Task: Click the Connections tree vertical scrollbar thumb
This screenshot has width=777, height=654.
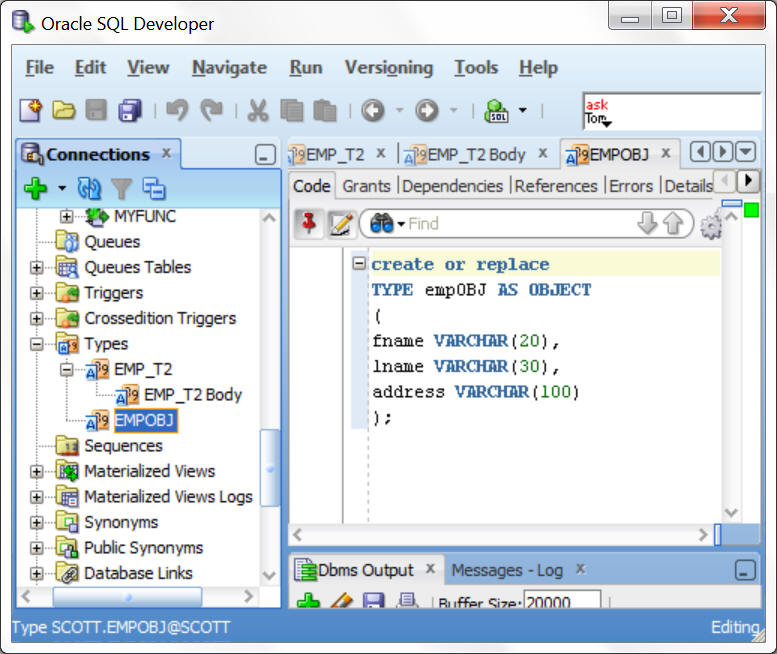Action: click(270, 468)
